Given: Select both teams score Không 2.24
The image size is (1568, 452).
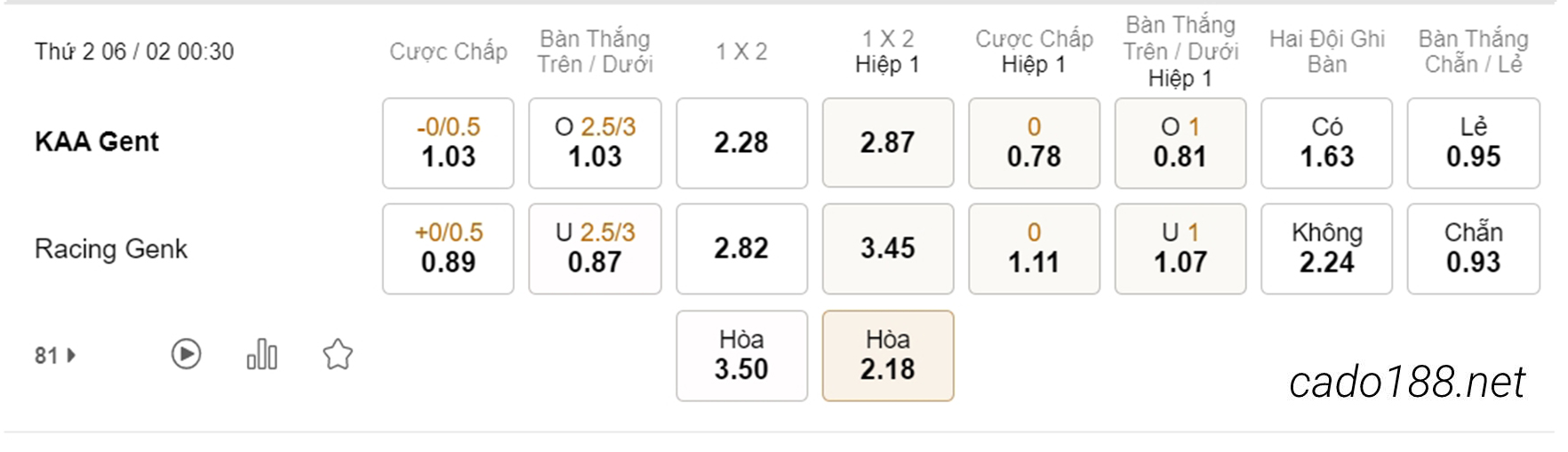Looking at the screenshot, I should pos(1326,249).
